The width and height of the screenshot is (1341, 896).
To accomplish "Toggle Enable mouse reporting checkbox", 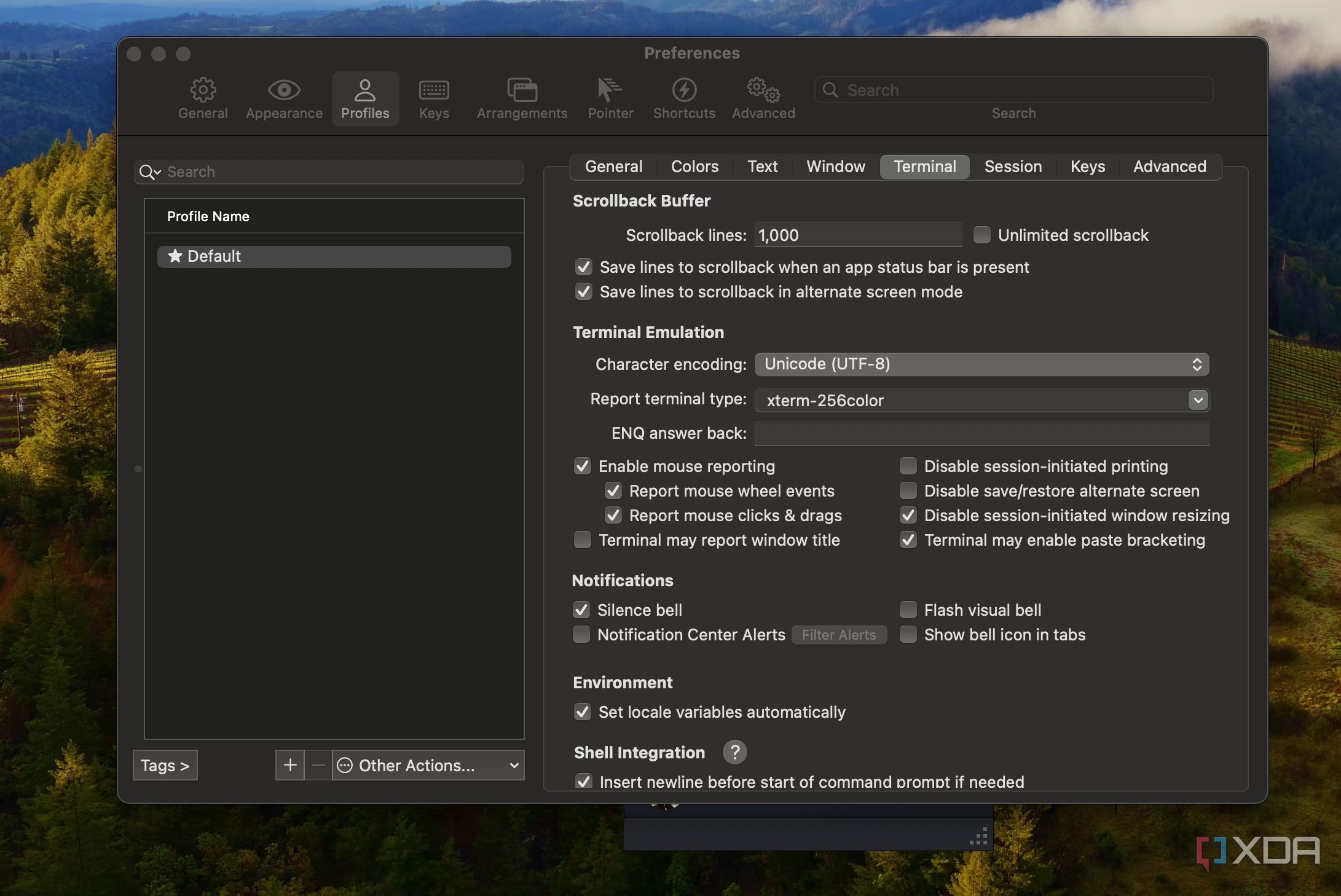I will coord(582,466).
